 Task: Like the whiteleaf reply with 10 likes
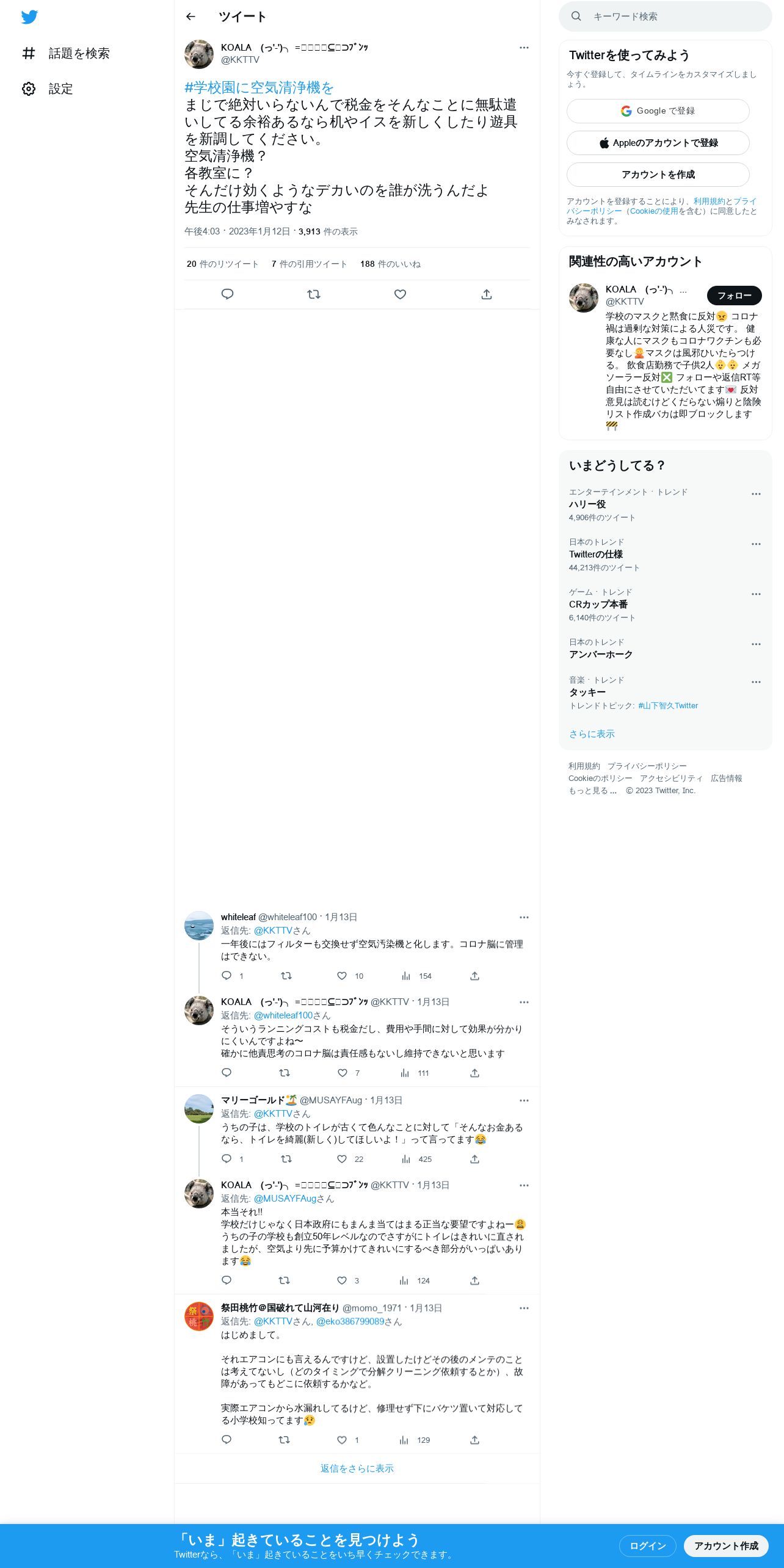[x=342, y=976]
